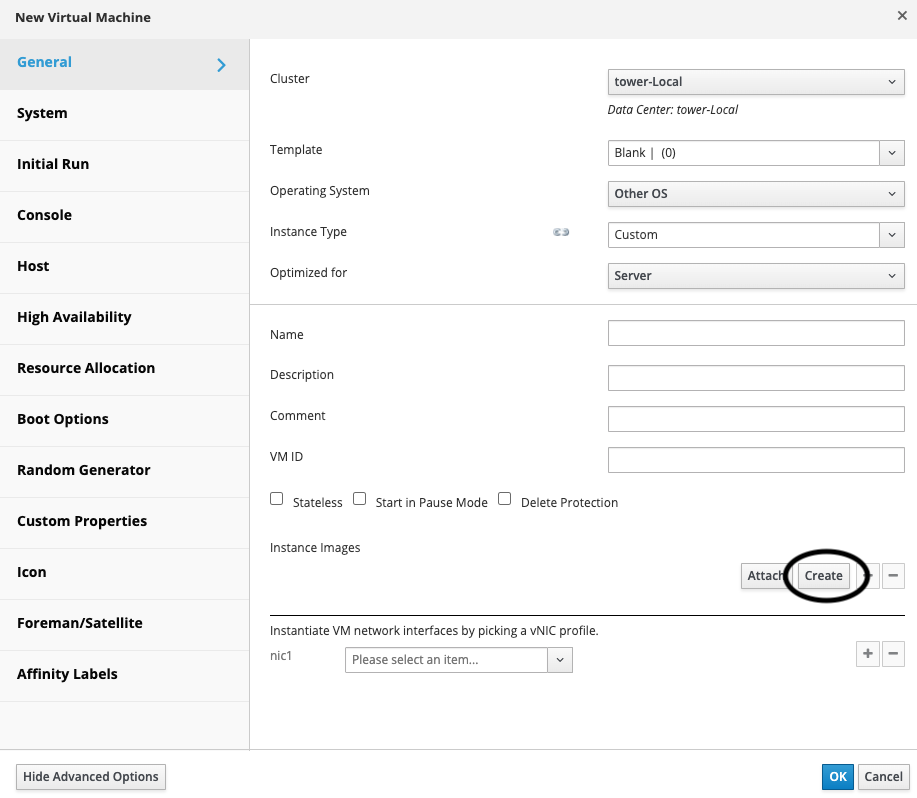Click the minus icon beside Instance Images
This screenshot has height=798, width=917.
coord(894,575)
